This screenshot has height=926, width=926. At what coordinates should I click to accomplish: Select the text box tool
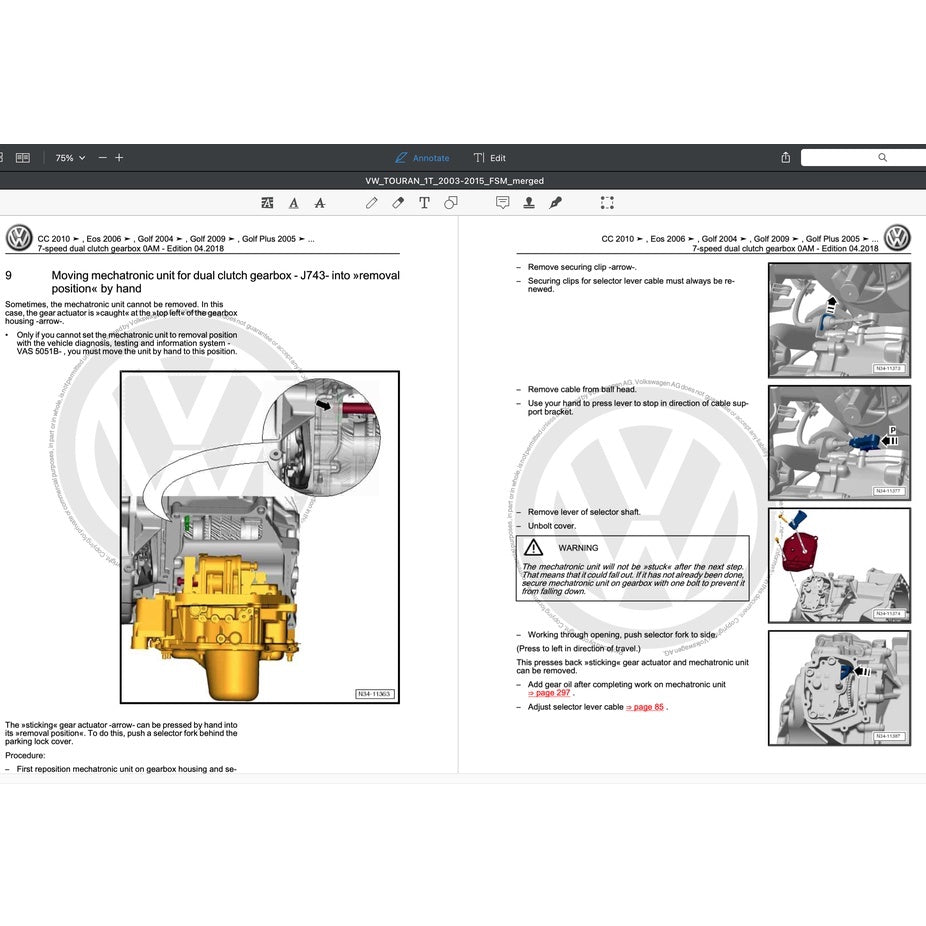click(x=424, y=203)
